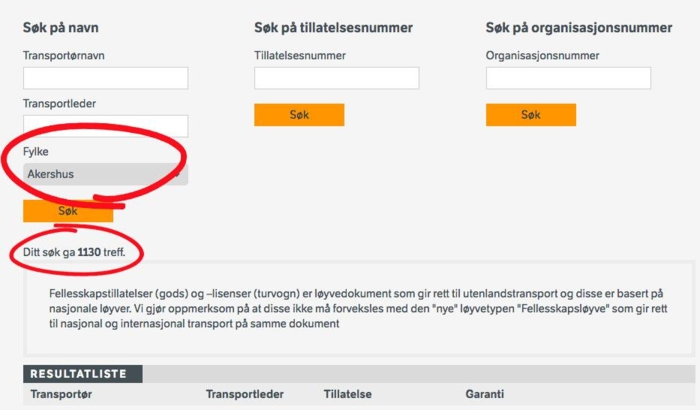Select the Organisasjonsnummer text box

(568, 78)
